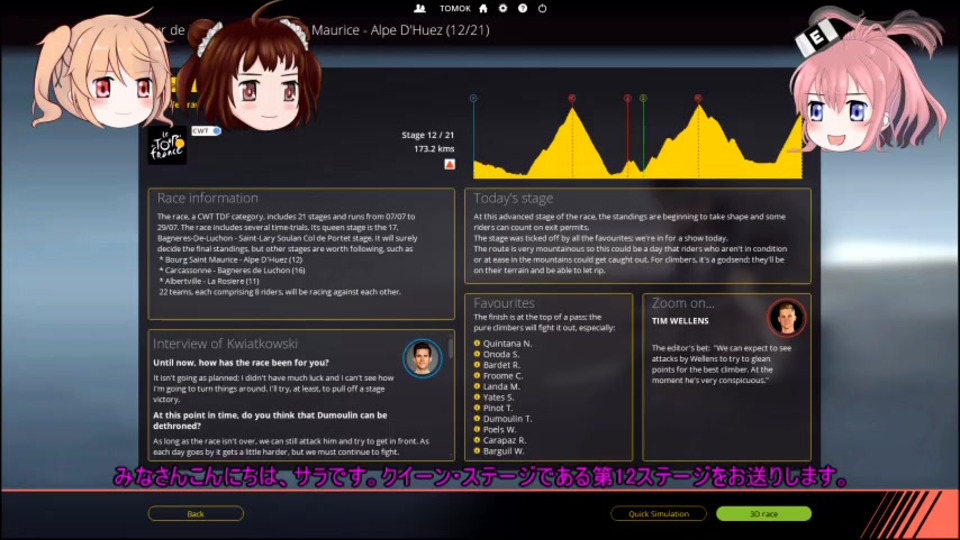Click the 'Zoom on...' heading

[x=683, y=303]
